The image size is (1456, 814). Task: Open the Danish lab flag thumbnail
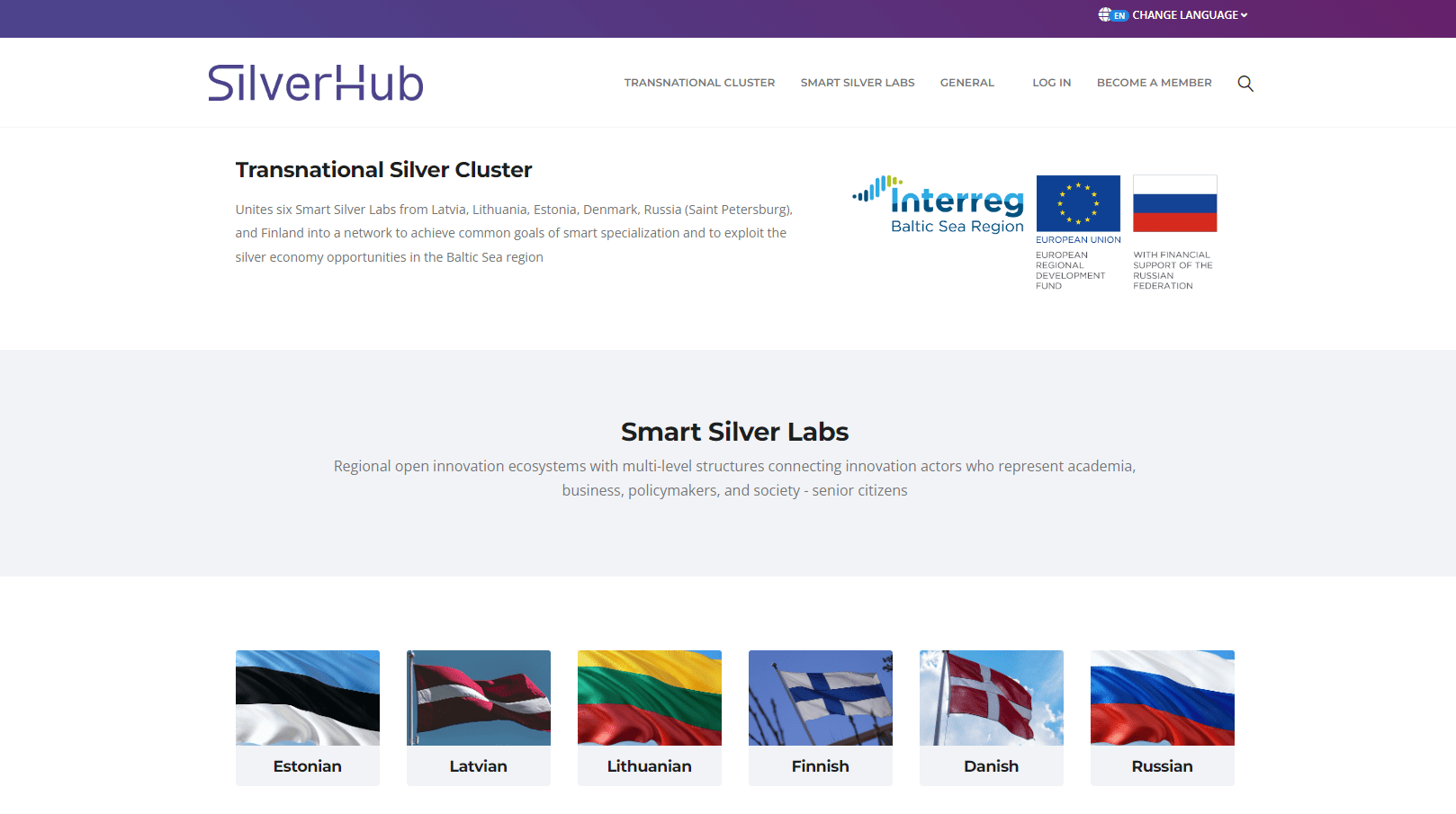click(x=992, y=698)
